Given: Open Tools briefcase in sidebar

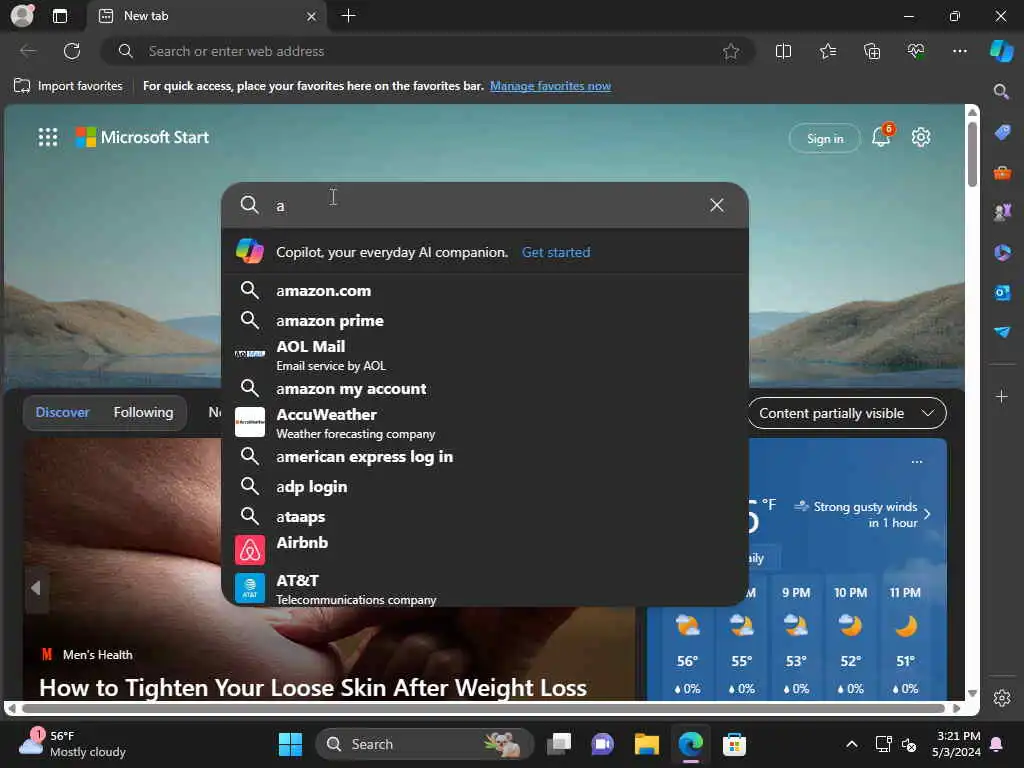Looking at the screenshot, I should click(1002, 172).
